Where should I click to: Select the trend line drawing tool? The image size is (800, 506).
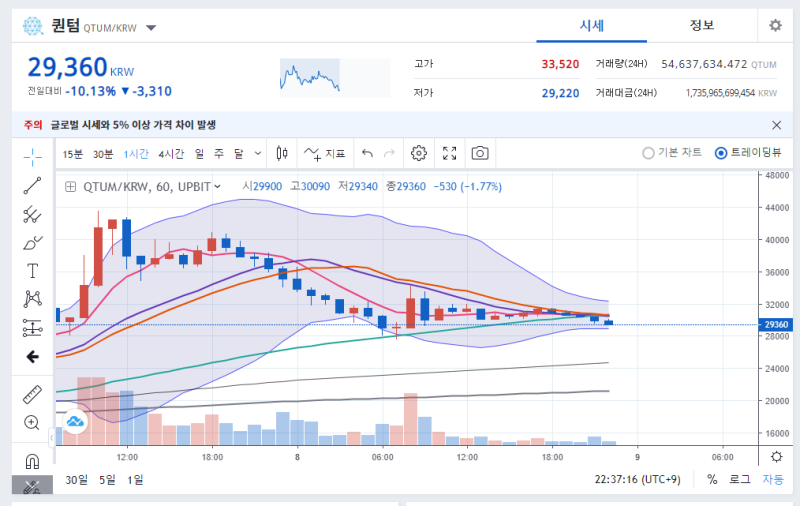[32, 186]
